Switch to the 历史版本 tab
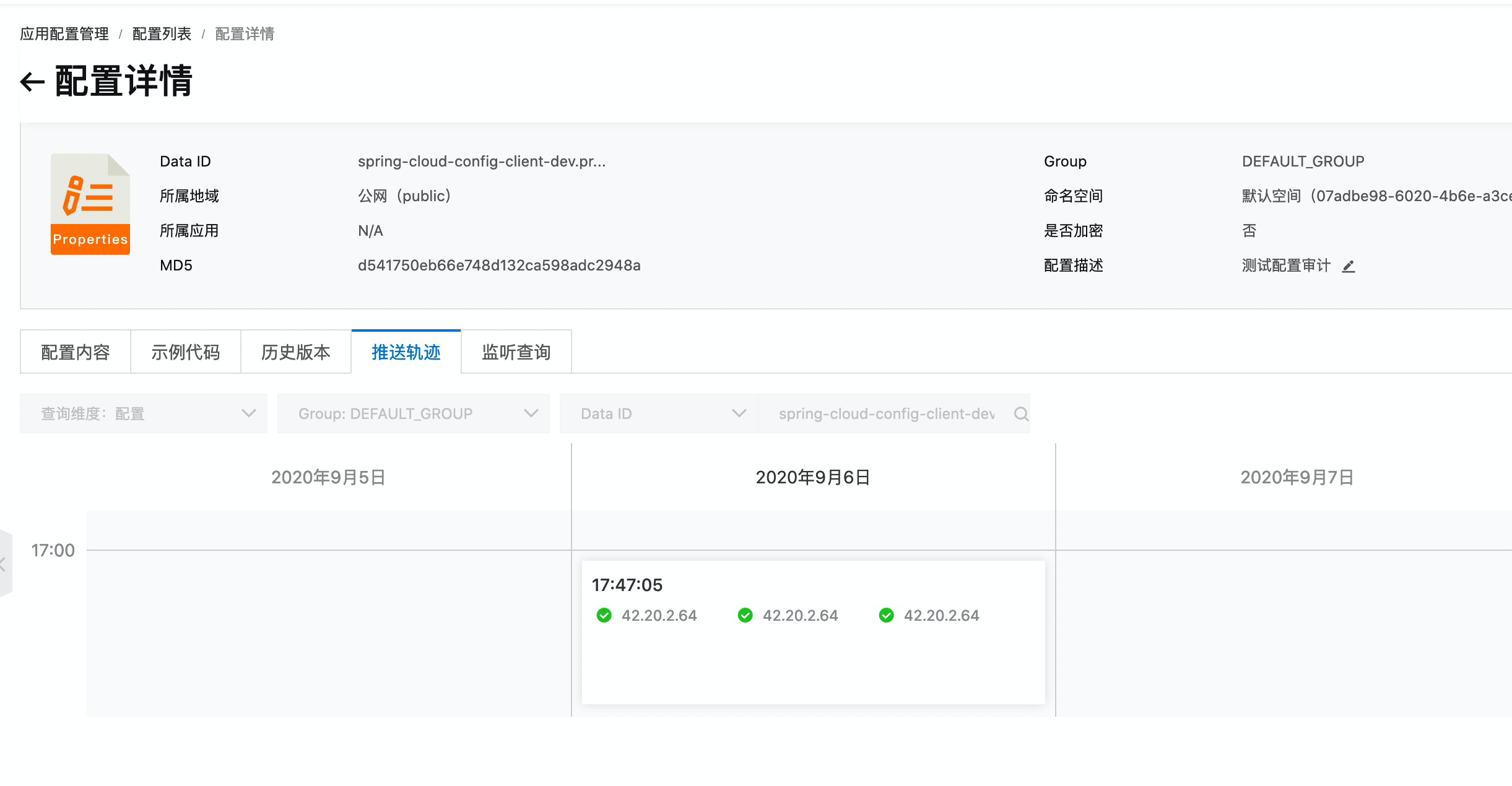Viewport: 1512px width, 786px height. pyautogui.click(x=295, y=352)
